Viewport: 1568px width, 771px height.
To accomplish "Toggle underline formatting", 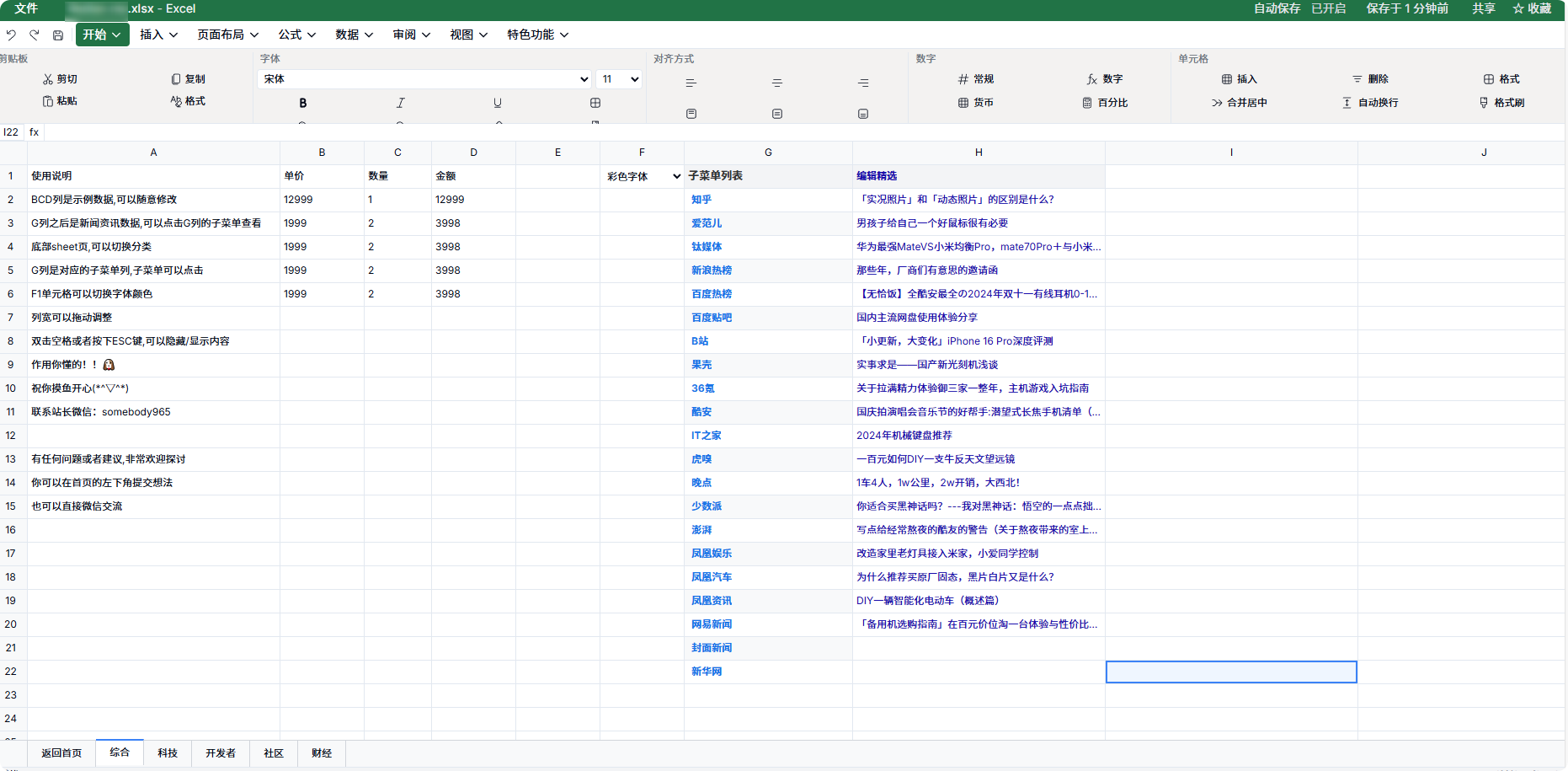I will point(498,102).
